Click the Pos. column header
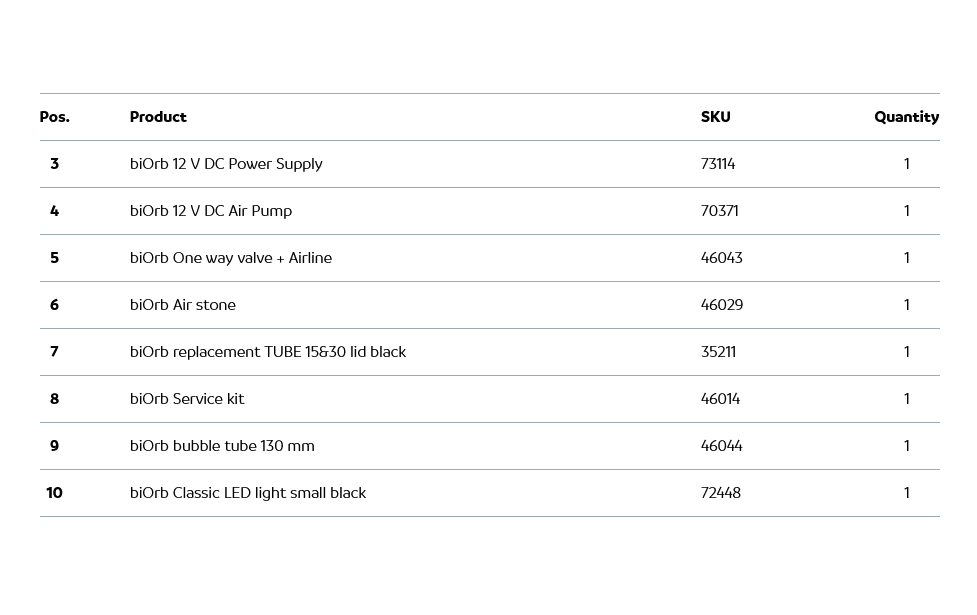977x615 pixels. coord(55,117)
